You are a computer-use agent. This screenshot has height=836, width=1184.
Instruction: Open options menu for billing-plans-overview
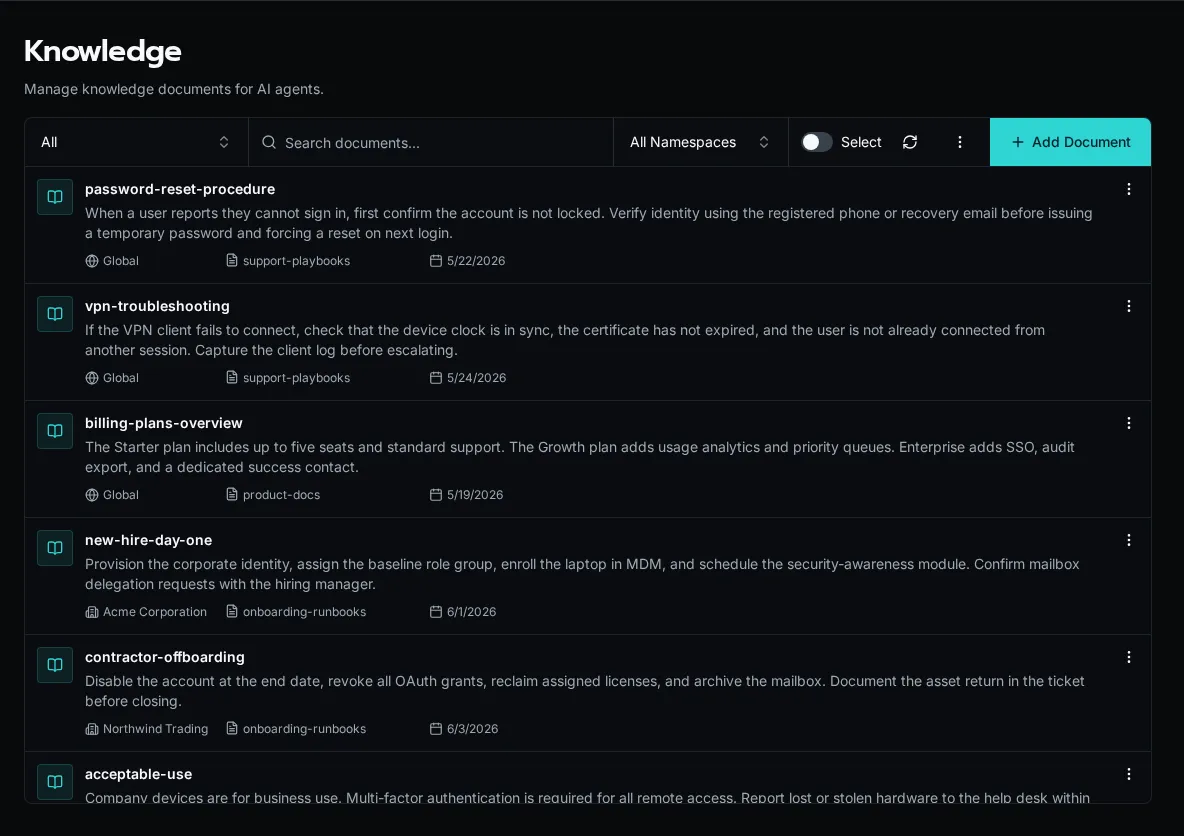pos(1129,424)
